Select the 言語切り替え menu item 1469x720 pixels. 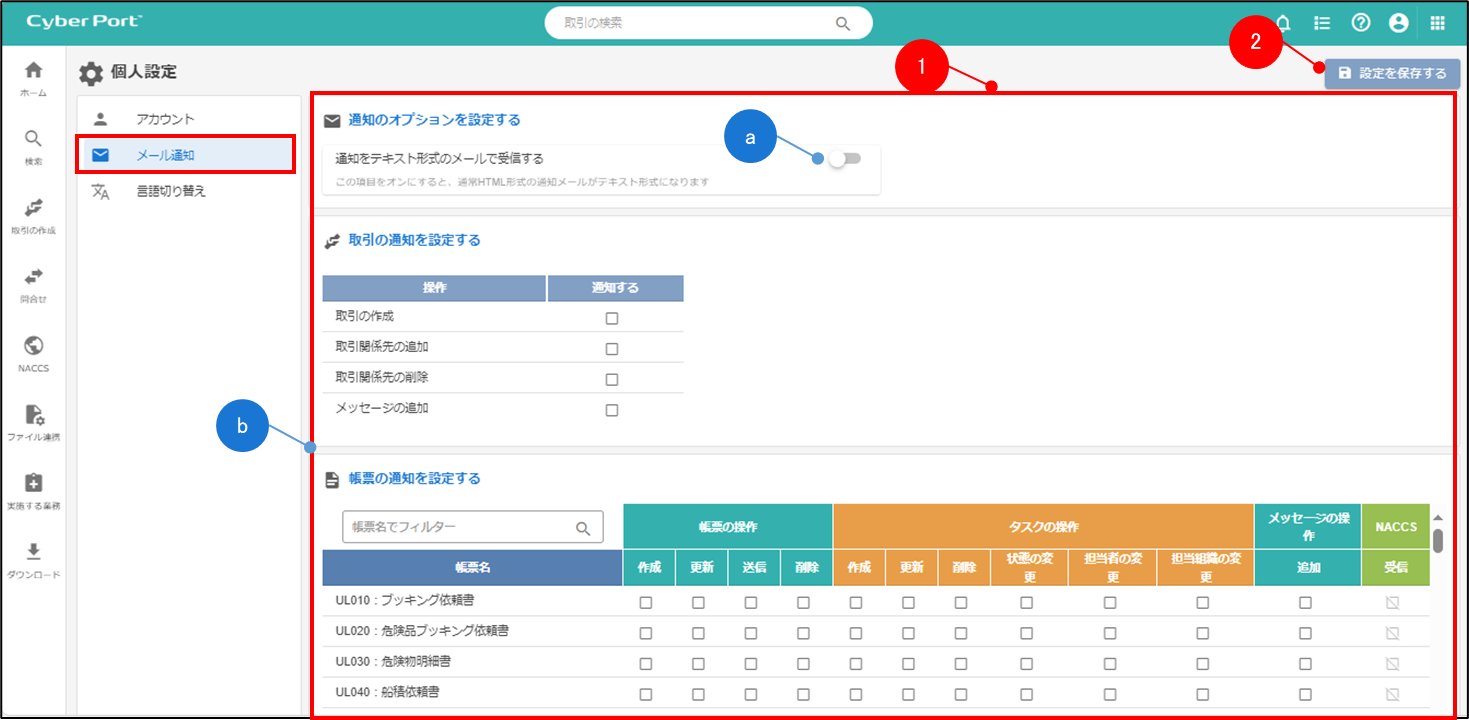click(170, 191)
